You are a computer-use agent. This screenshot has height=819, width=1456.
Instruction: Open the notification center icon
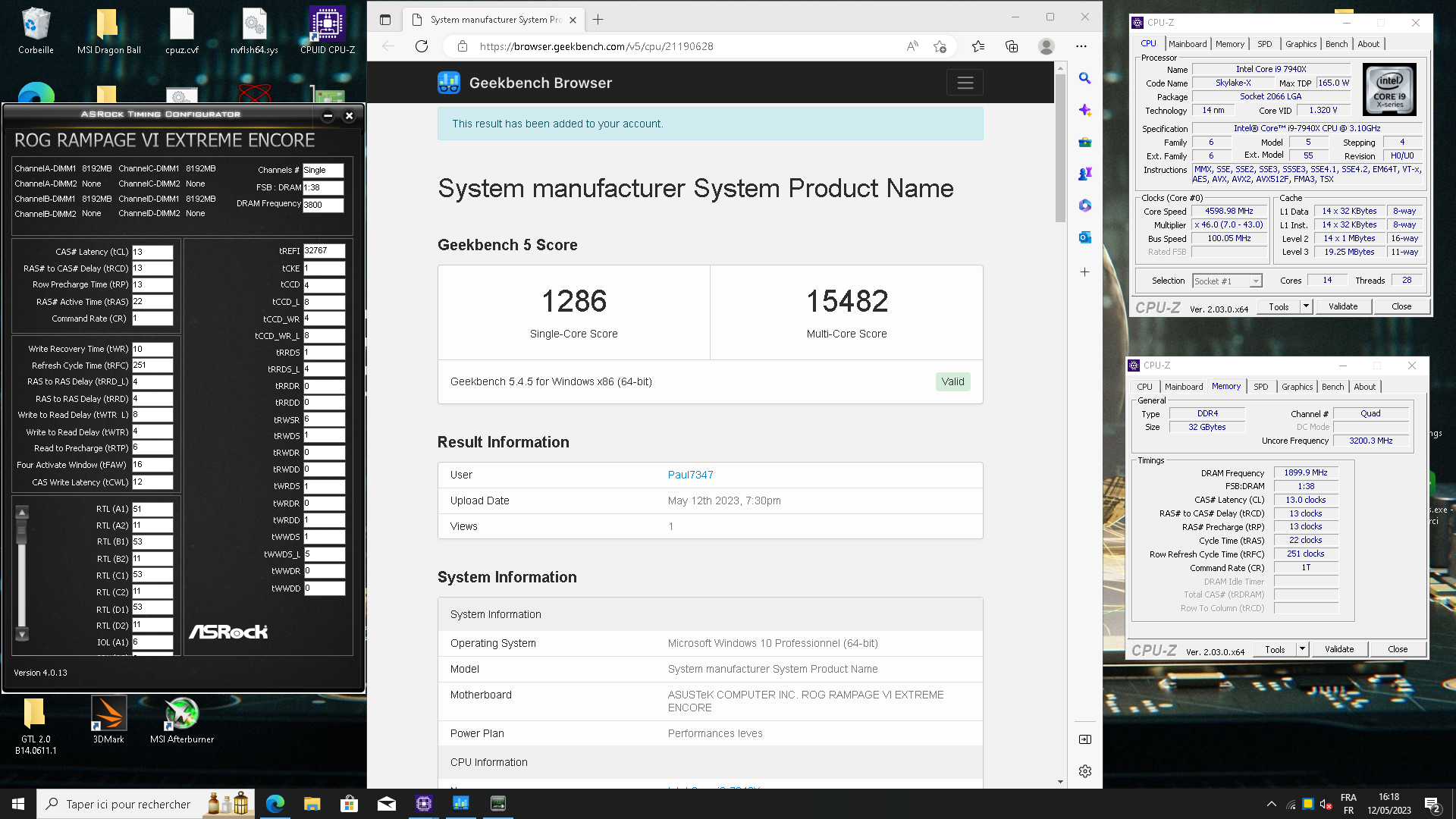click(1432, 804)
